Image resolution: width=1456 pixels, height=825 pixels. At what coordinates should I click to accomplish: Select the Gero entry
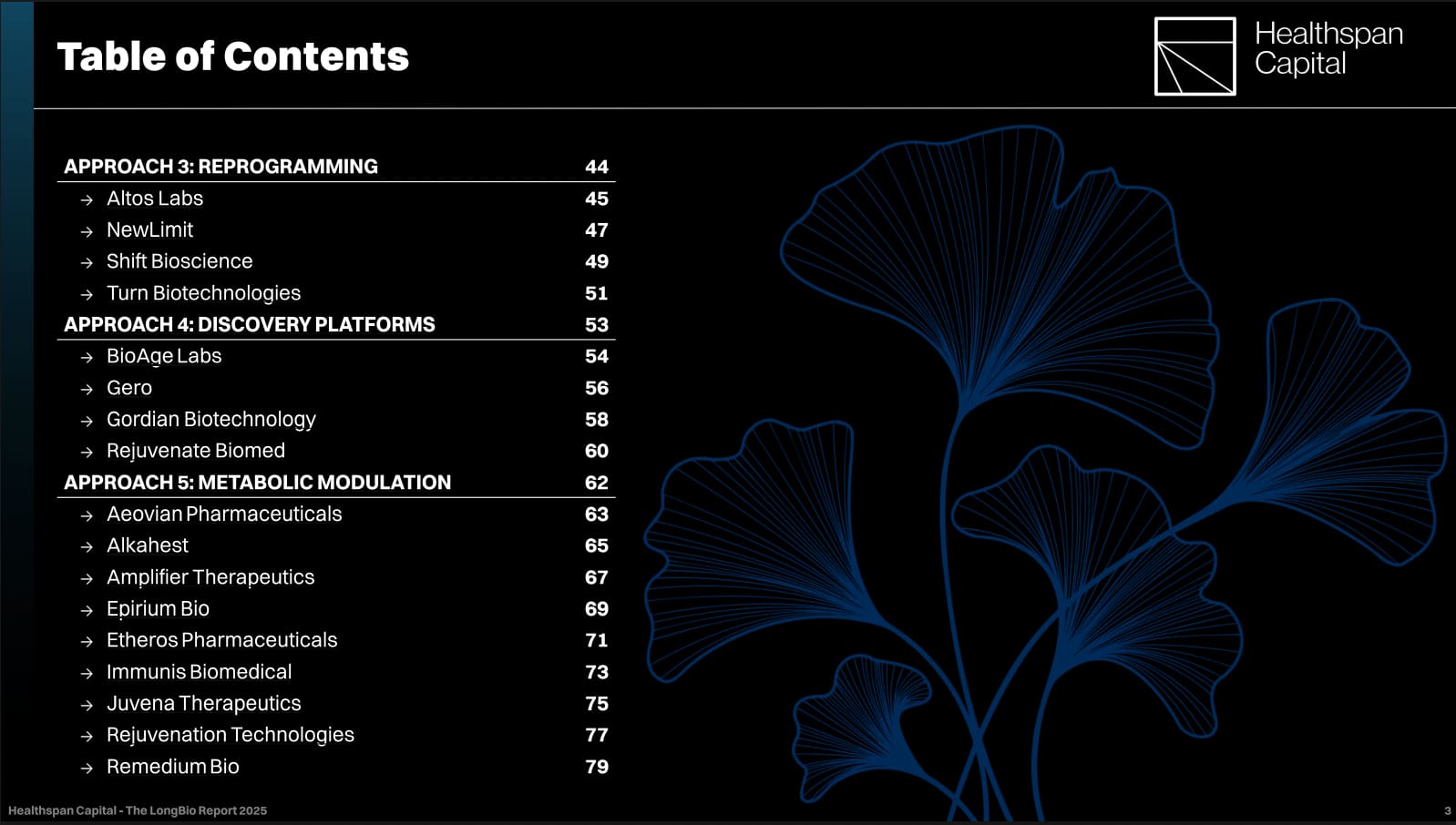click(129, 388)
